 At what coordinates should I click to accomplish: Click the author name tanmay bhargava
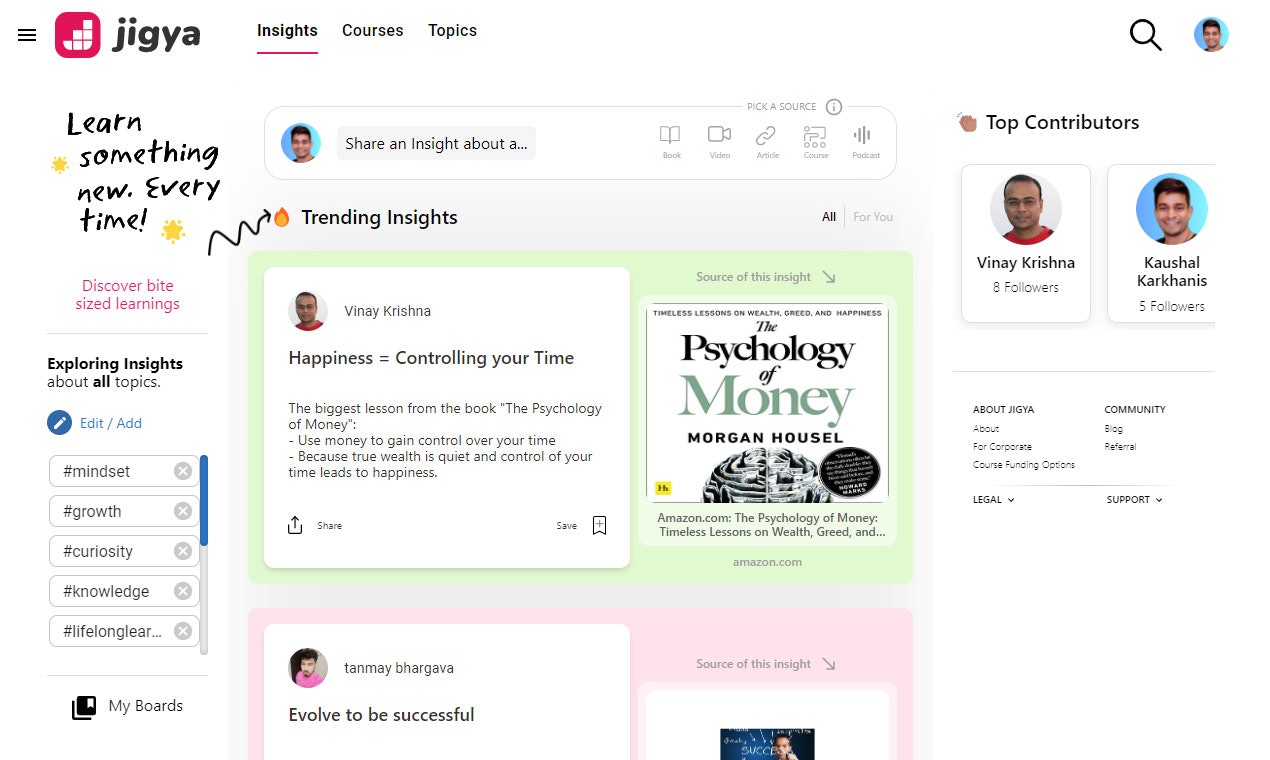399,668
